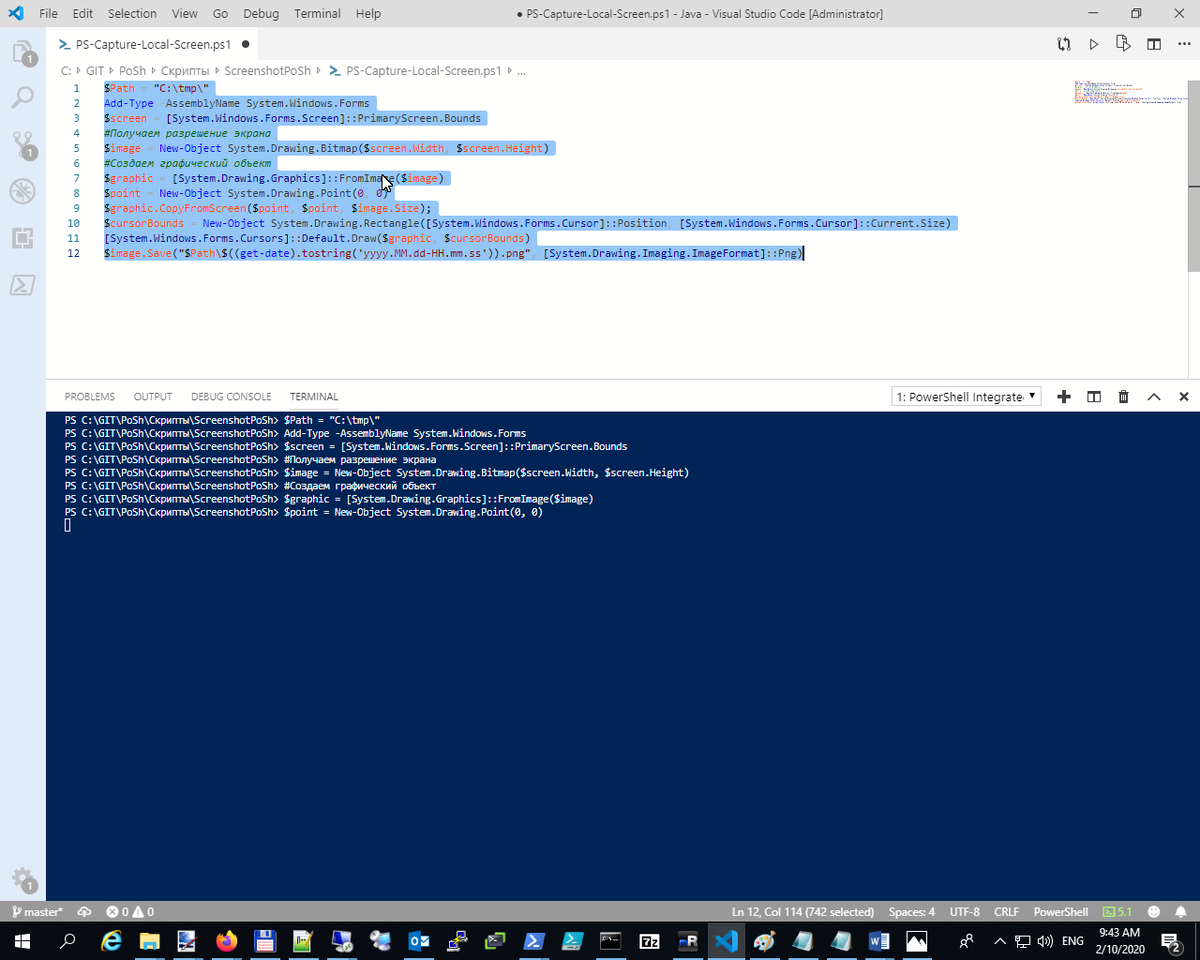
Task: Open the Windows Start menu
Action: point(22,941)
